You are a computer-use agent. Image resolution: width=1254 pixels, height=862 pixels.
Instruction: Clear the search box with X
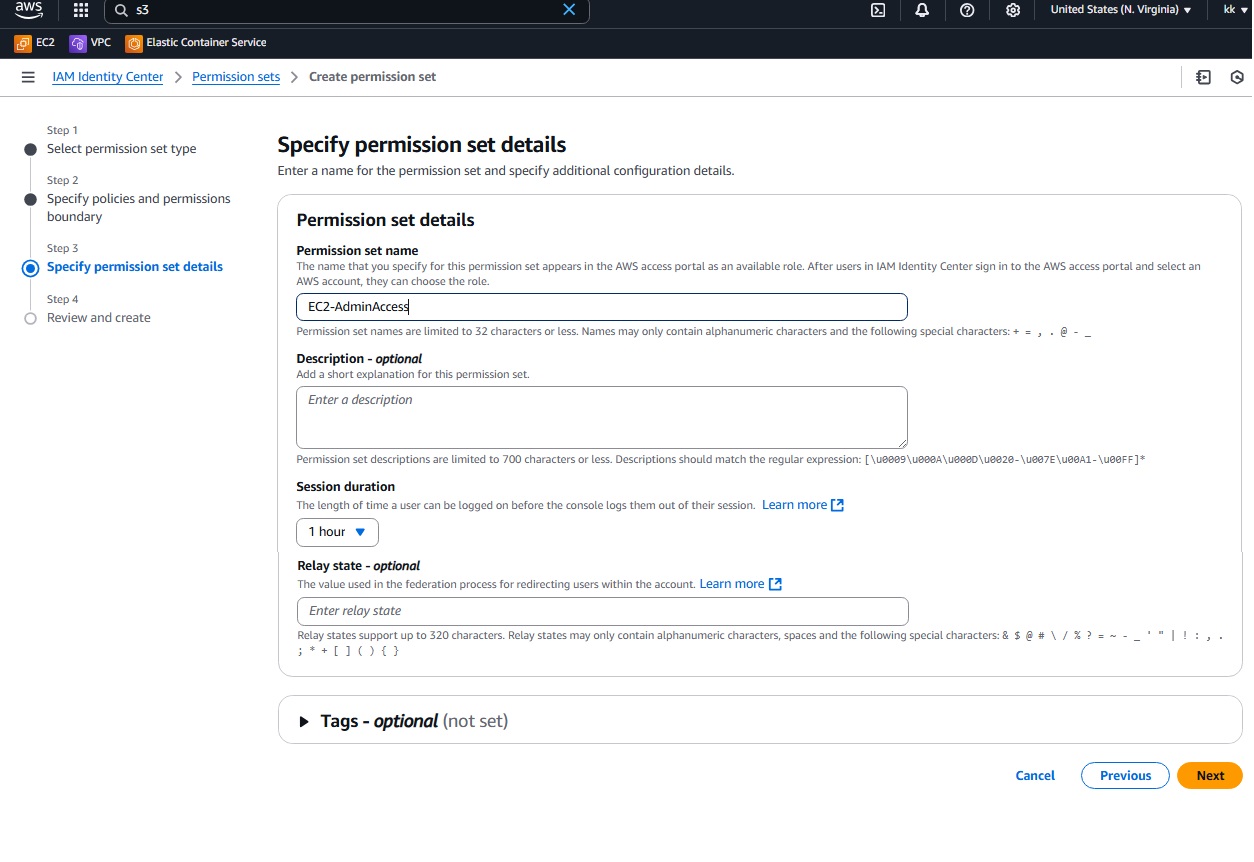pyautogui.click(x=569, y=10)
